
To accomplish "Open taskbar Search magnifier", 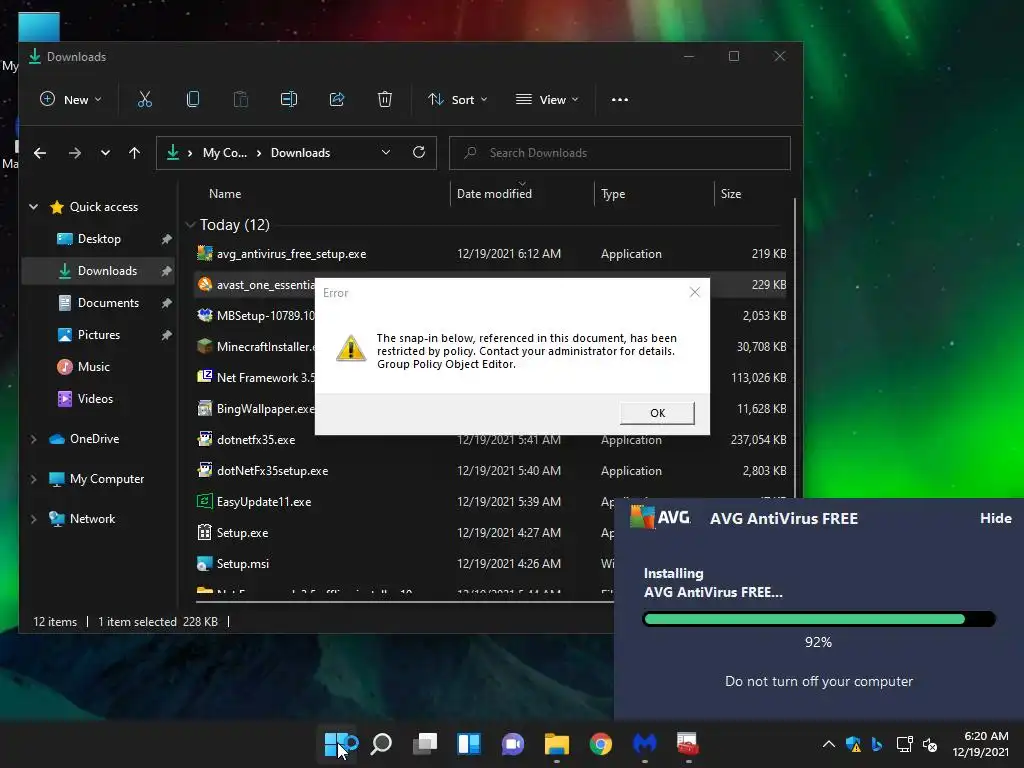I will click(x=381, y=744).
